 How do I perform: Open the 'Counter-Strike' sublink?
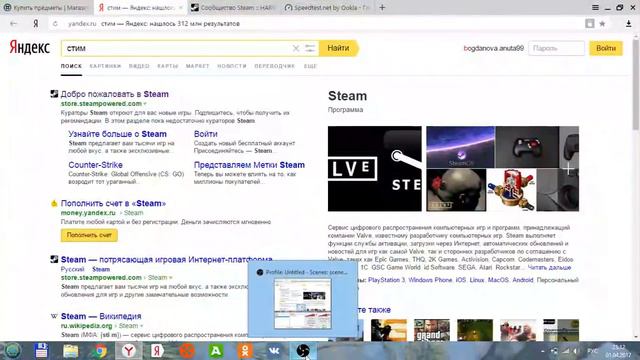(96, 165)
